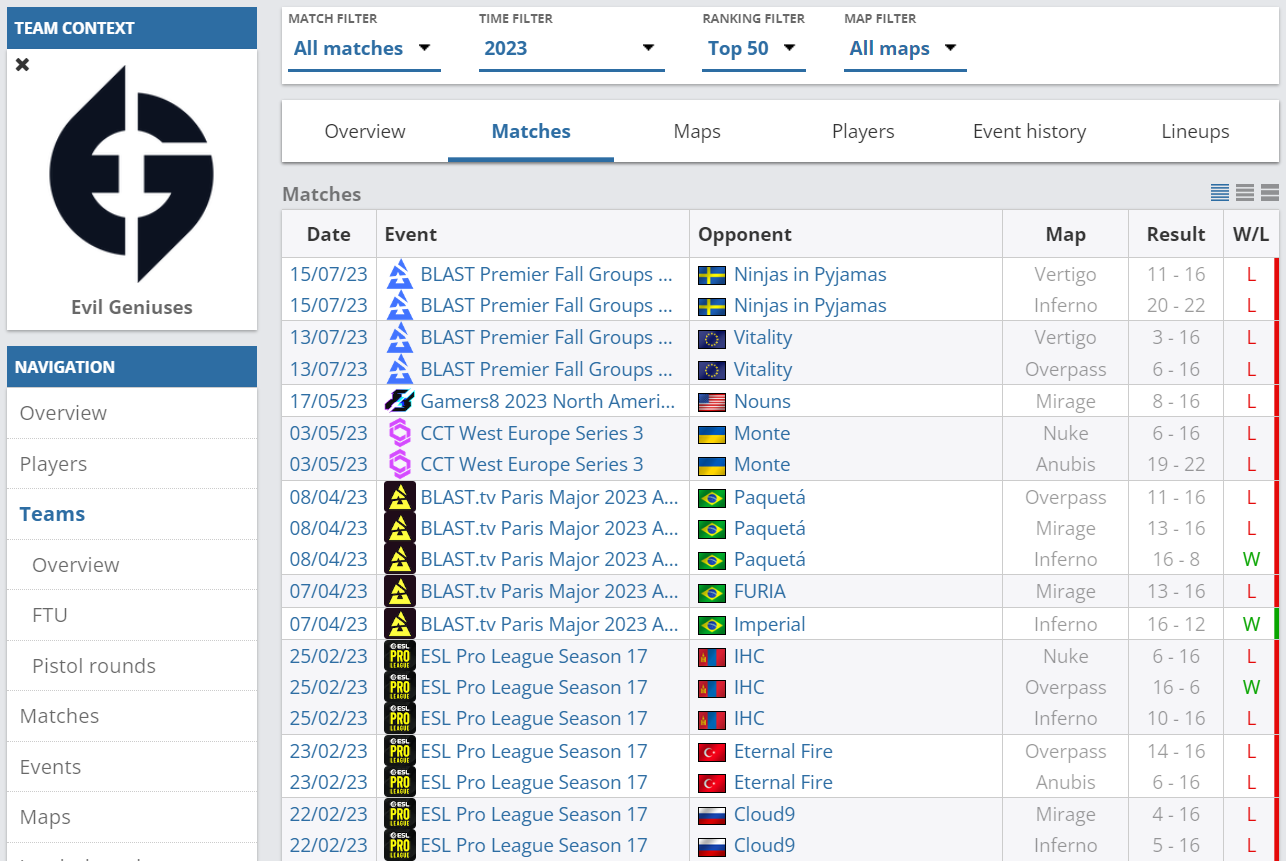Open Pistol rounds in the sidebar

click(132, 666)
